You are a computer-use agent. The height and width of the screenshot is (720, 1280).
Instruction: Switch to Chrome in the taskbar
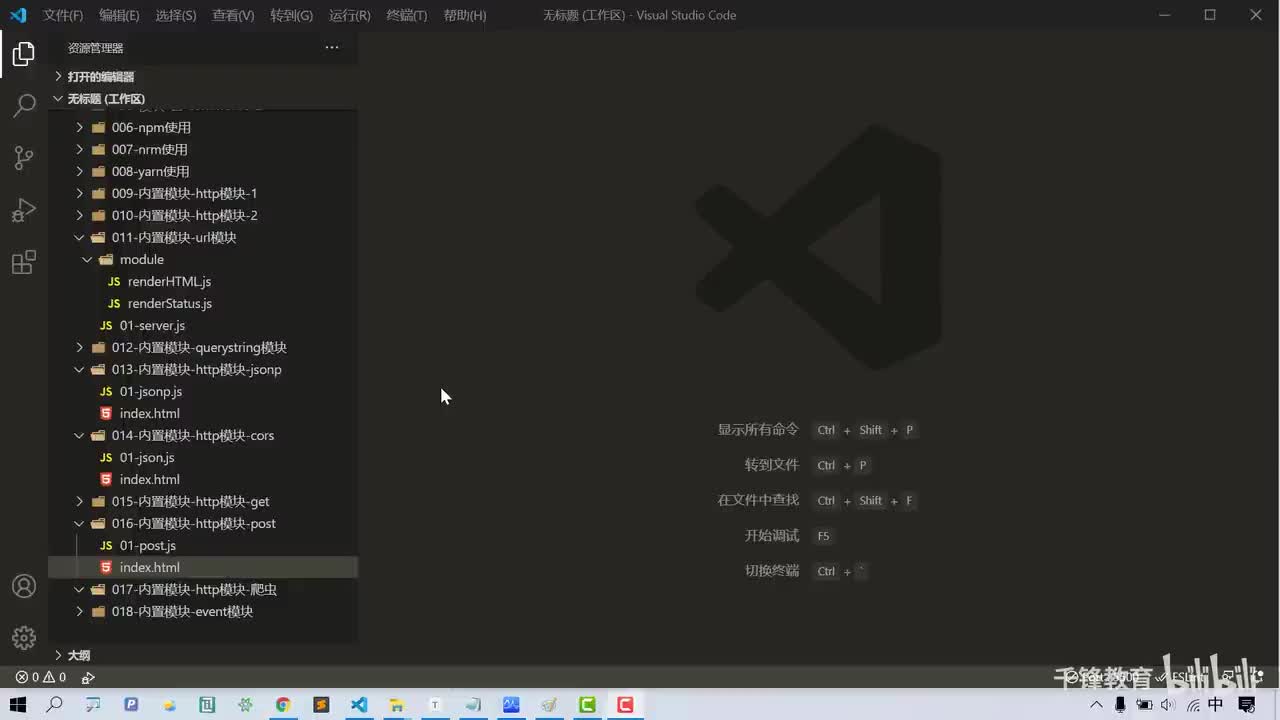coord(283,705)
